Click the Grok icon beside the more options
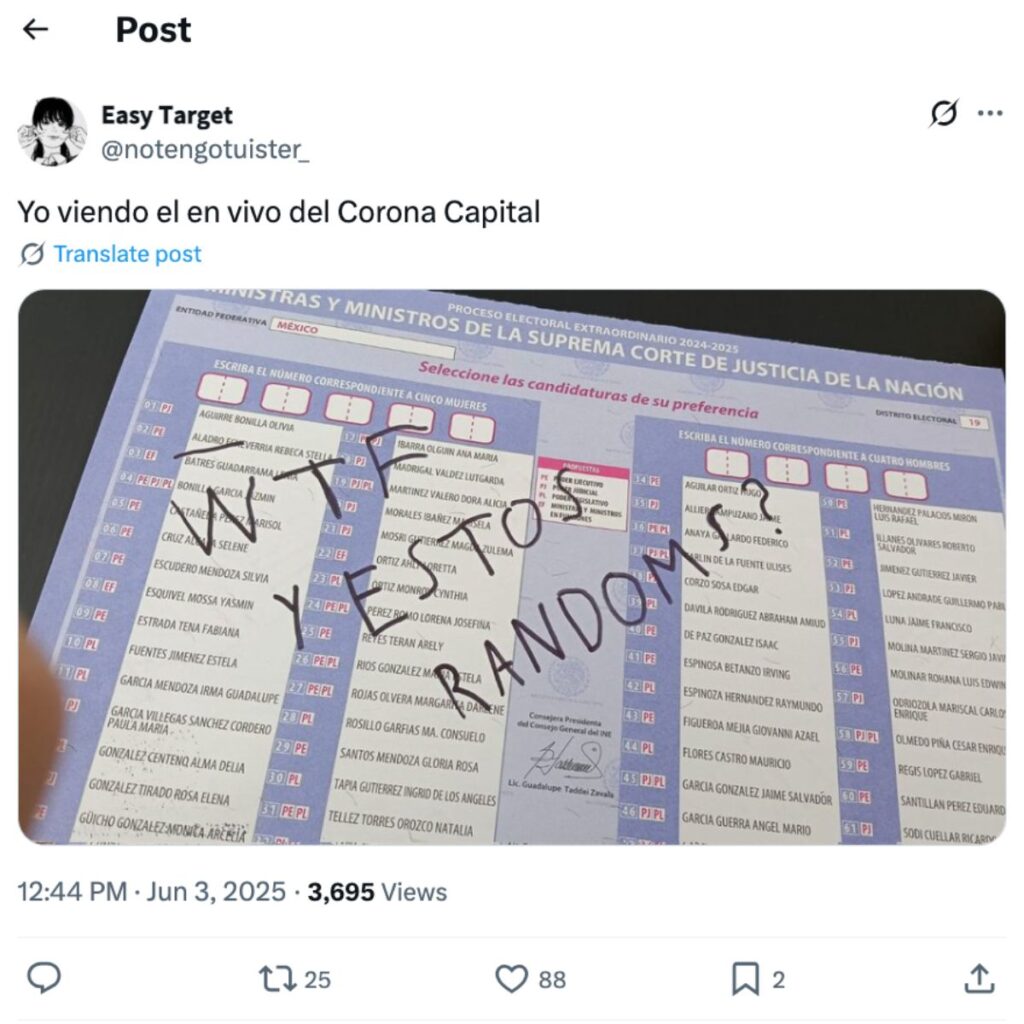Viewport: 1024px width, 1024px height. [x=944, y=114]
